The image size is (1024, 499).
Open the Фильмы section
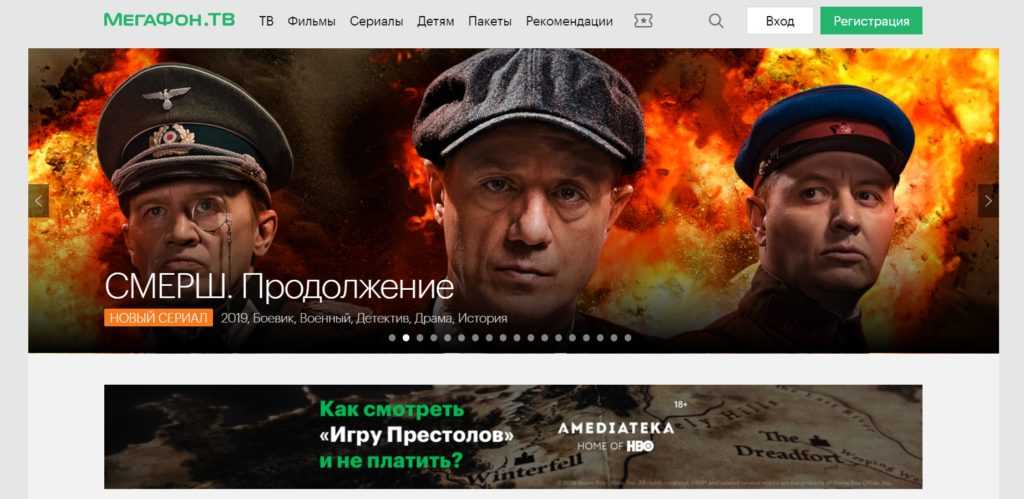pyautogui.click(x=312, y=21)
